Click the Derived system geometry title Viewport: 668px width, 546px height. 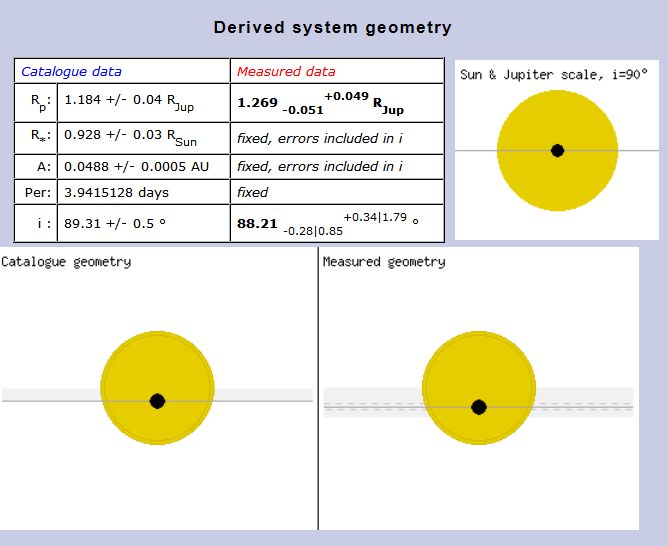click(x=332, y=27)
